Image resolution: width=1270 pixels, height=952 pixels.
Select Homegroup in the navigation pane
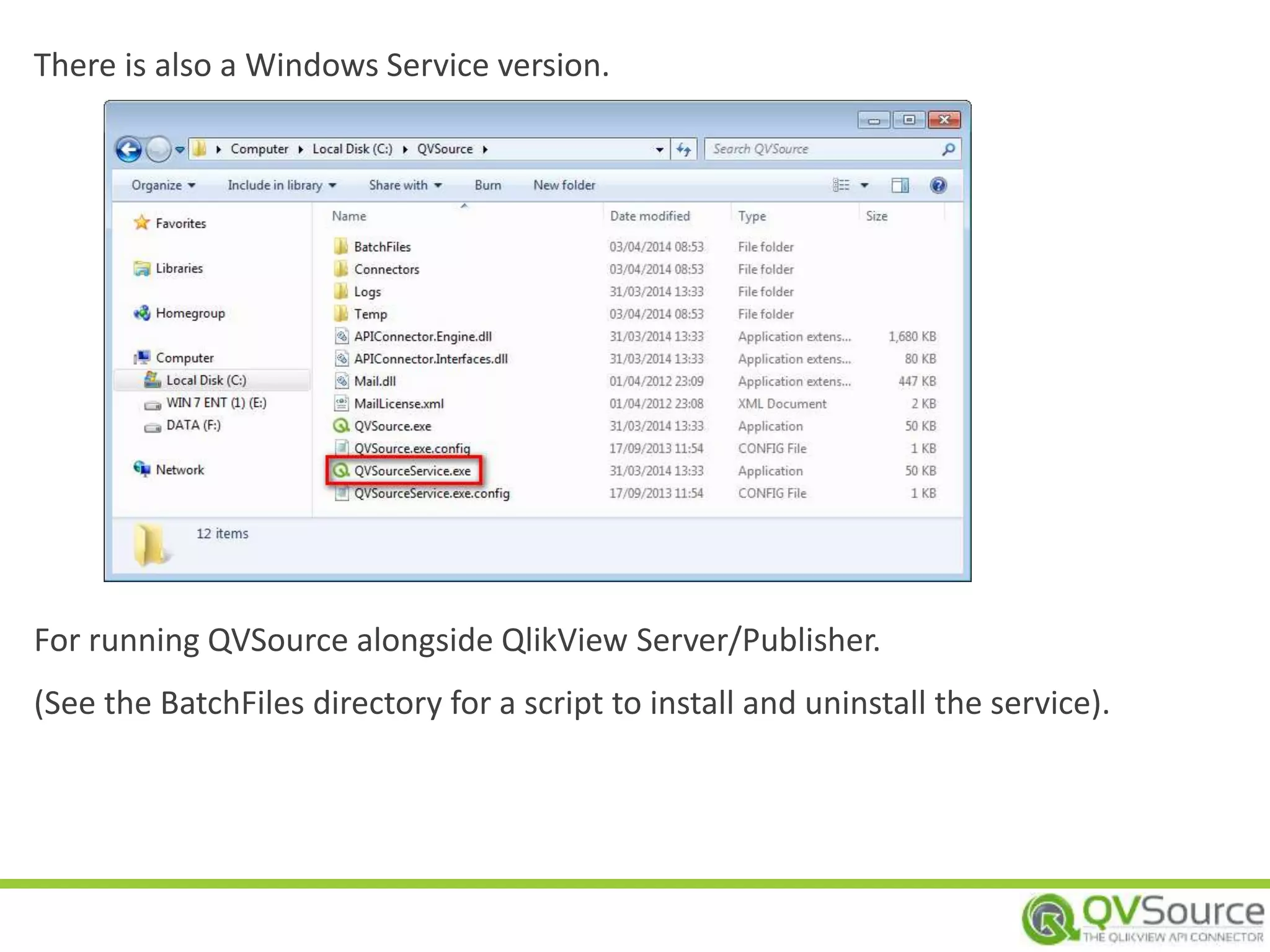[x=190, y=313]
